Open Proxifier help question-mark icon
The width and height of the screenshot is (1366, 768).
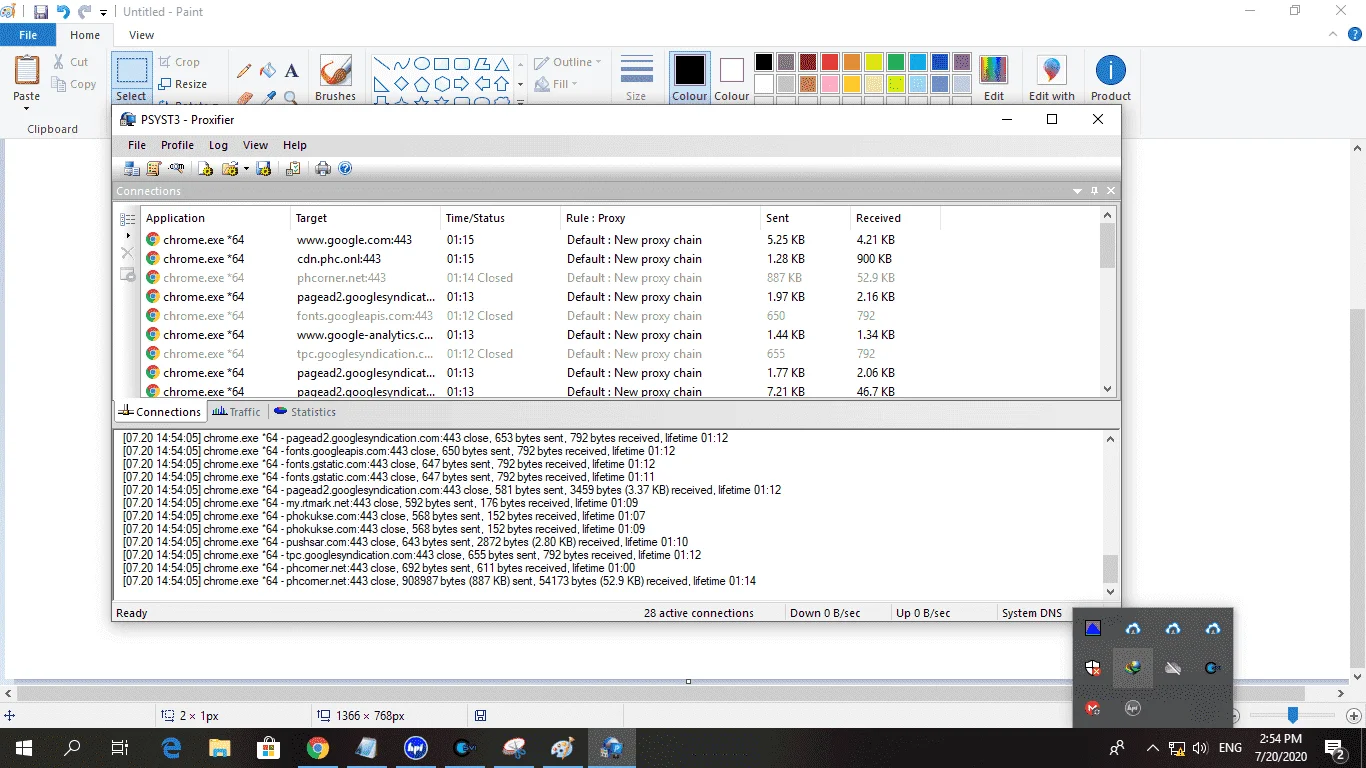coord(345,169)
